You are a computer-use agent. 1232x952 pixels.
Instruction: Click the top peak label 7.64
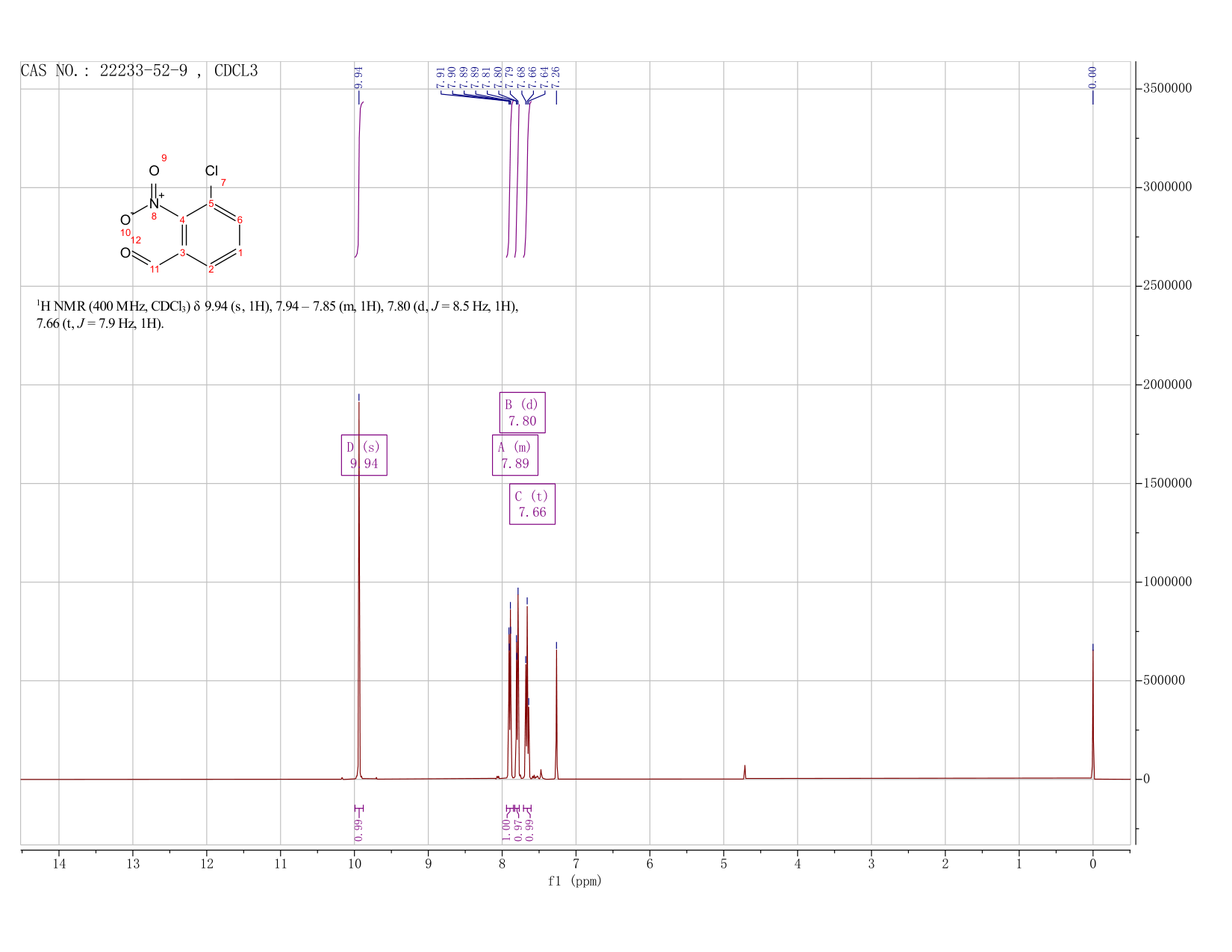pyautogui.click(x=544, y=76)
